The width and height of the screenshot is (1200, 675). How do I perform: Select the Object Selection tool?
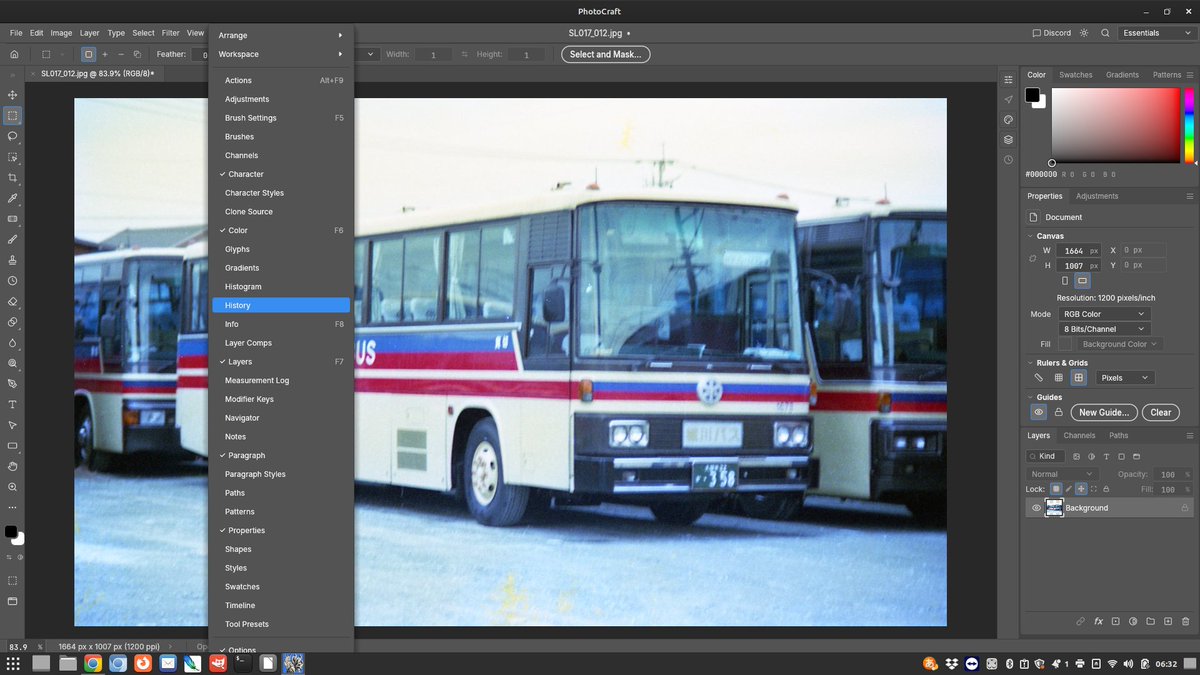[13, 157]
